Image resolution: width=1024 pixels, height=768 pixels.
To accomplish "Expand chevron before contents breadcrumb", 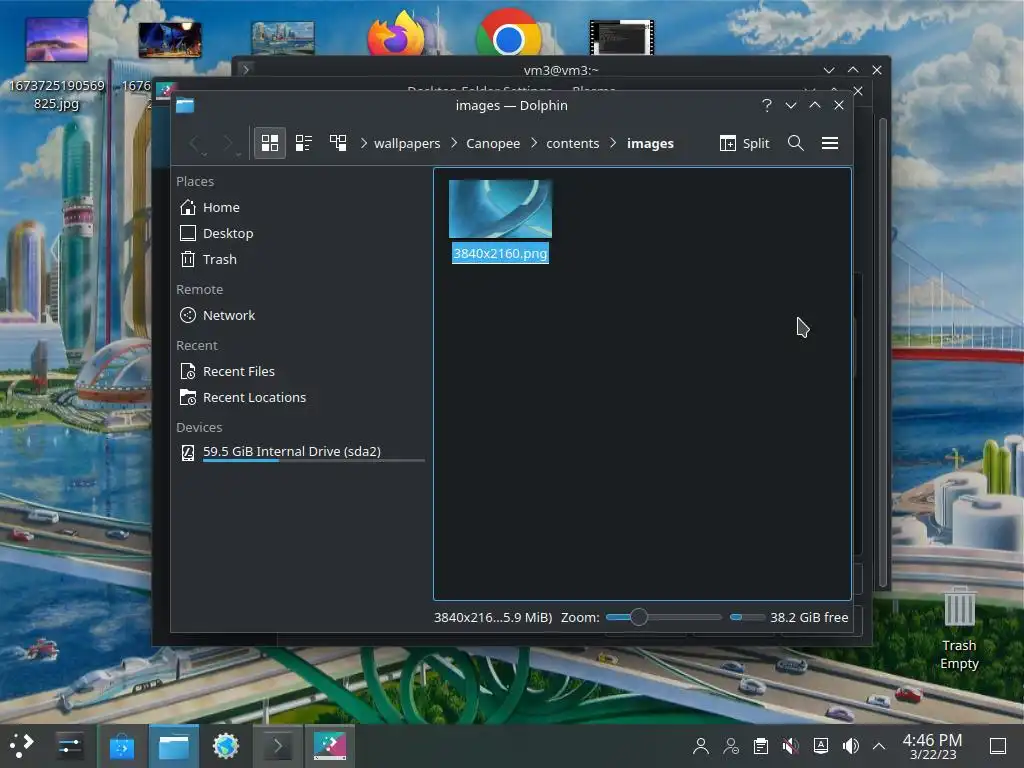I will click(x=534, y=143).
